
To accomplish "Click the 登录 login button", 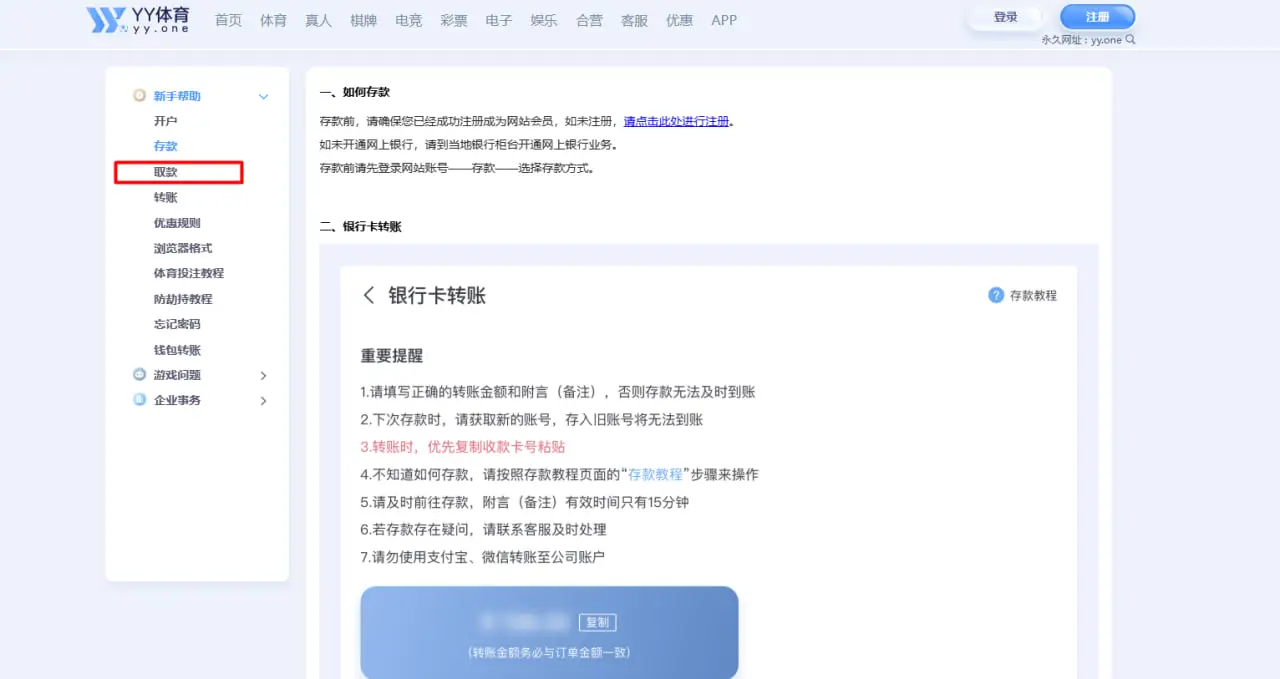I will click(1003, 17).
